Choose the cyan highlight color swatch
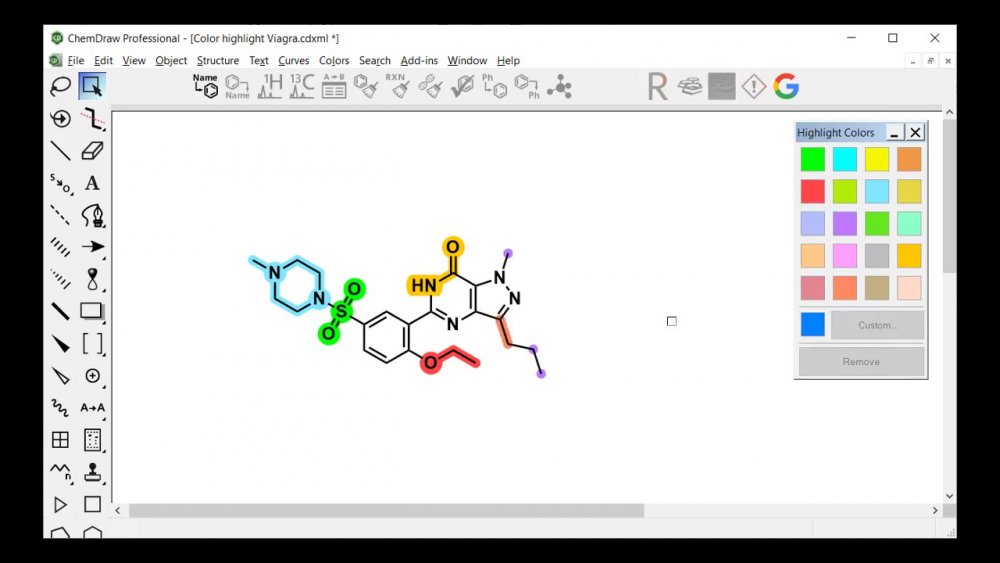The image size is (1000, 563). point(845,159)
